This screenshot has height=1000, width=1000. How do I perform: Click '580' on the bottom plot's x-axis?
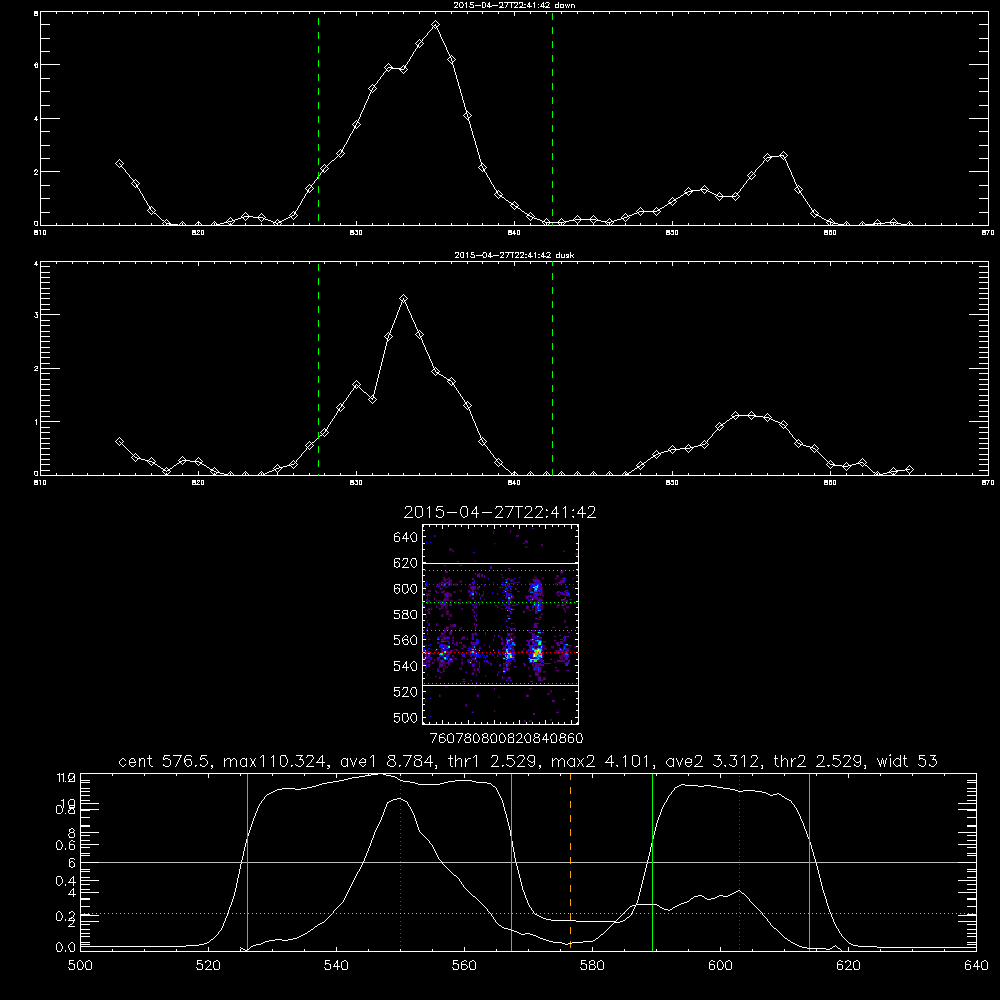click(x=592, y=966)
